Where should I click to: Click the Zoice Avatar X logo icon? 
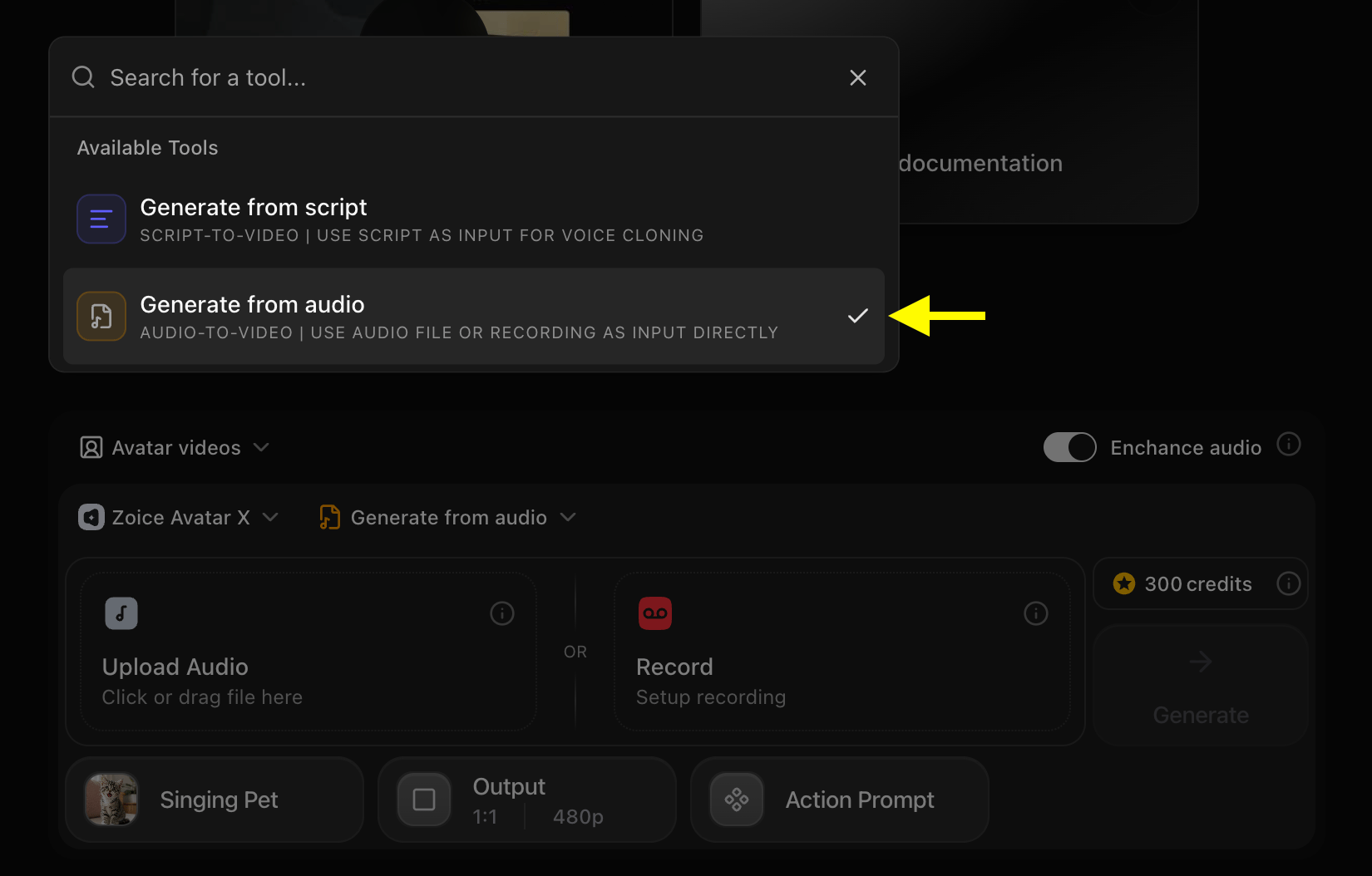[91, 517]
